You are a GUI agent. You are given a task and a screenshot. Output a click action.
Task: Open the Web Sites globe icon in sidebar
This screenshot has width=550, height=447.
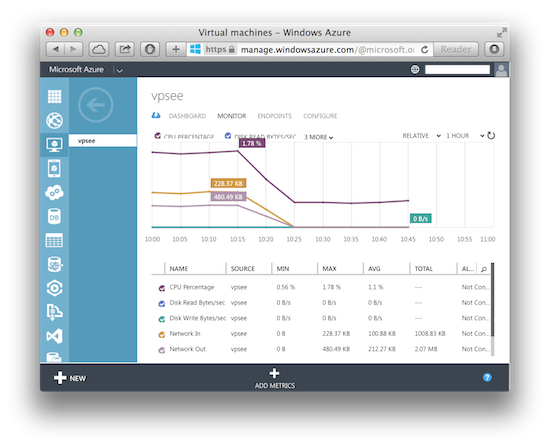point(54,120)
